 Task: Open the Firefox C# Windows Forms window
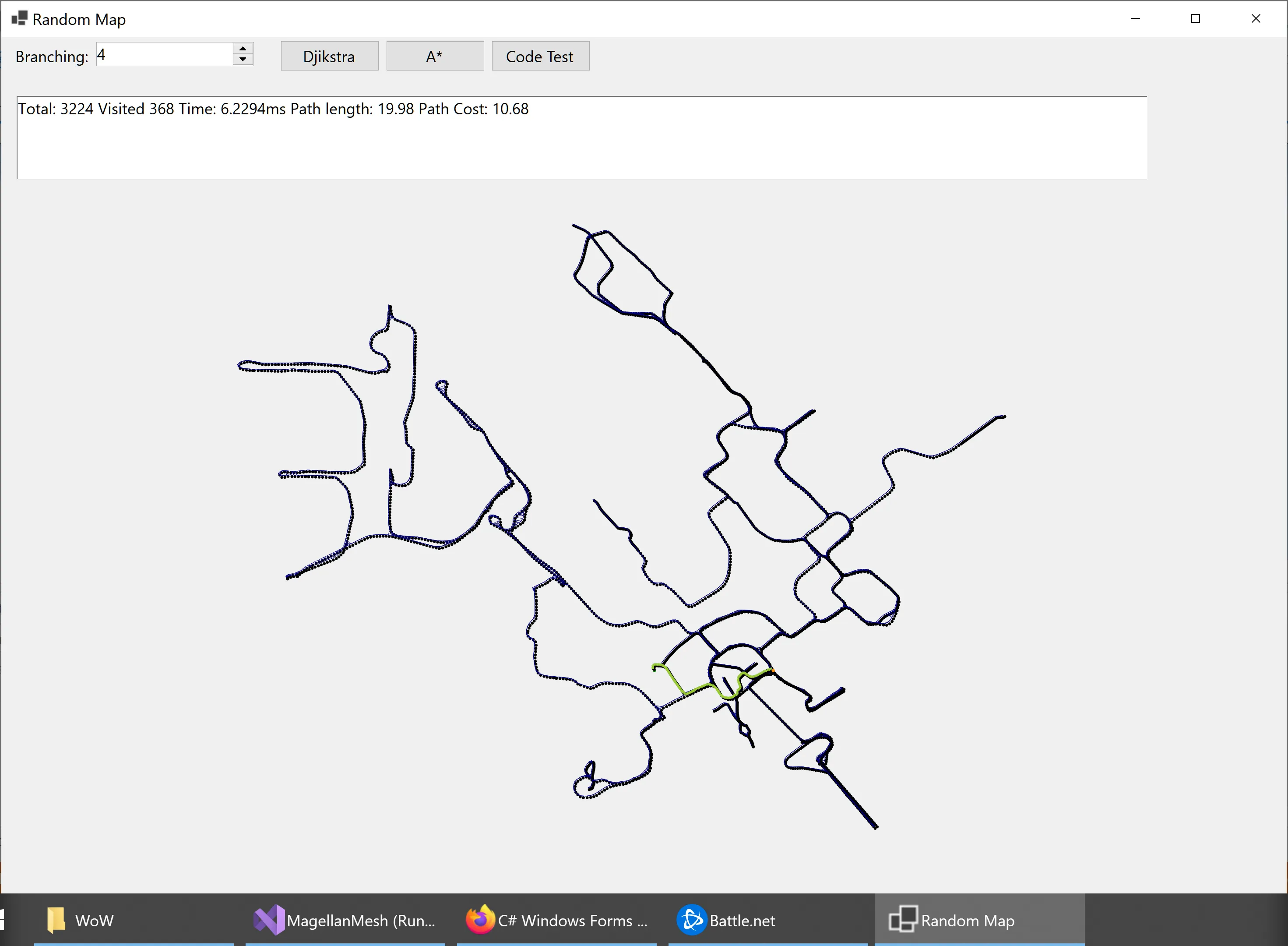tap(556, 920)
